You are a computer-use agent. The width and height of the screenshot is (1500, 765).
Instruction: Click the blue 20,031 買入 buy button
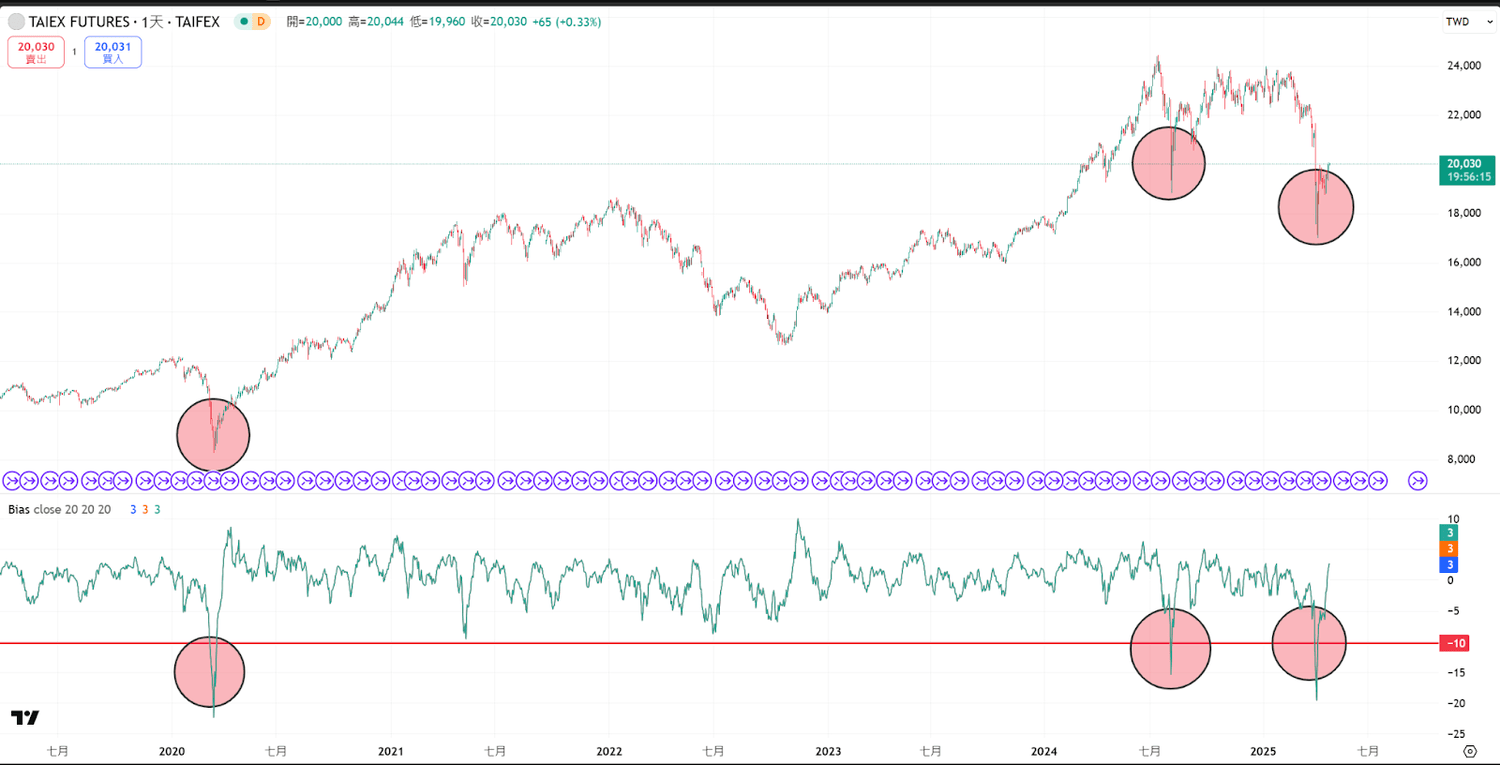click(113, 52)
